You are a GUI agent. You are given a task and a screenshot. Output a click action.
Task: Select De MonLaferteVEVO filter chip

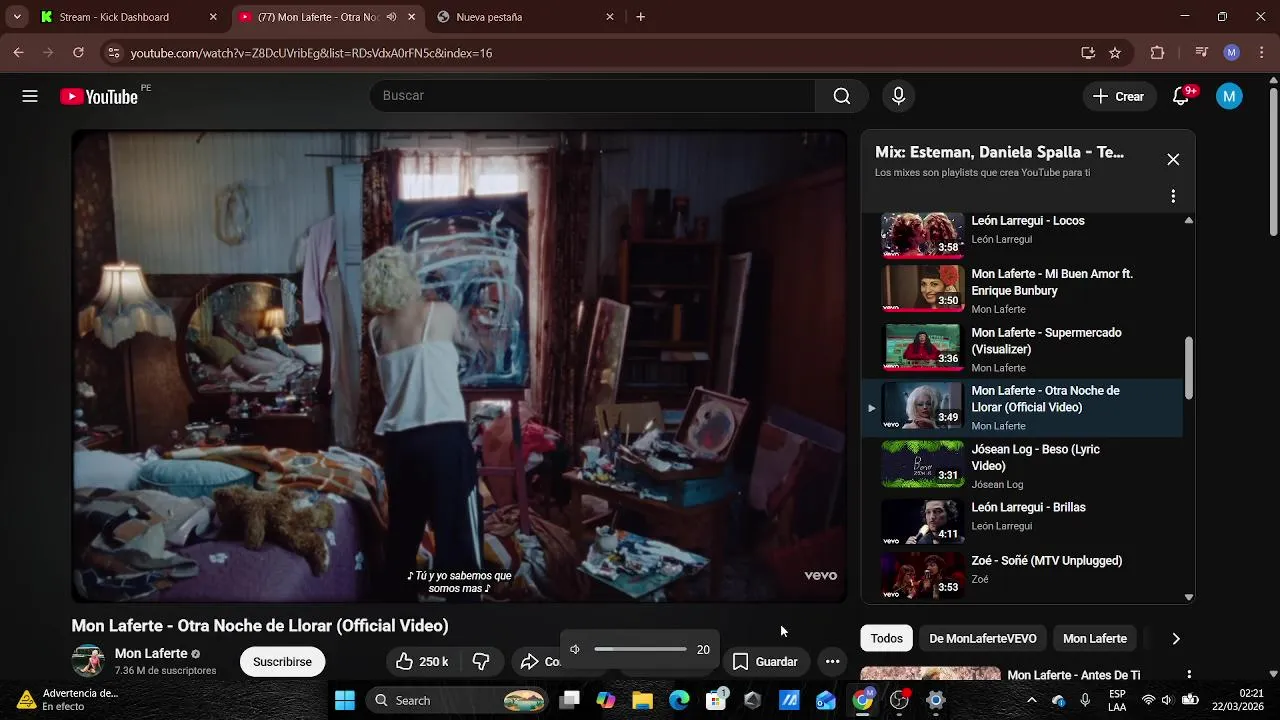[983, 638]
